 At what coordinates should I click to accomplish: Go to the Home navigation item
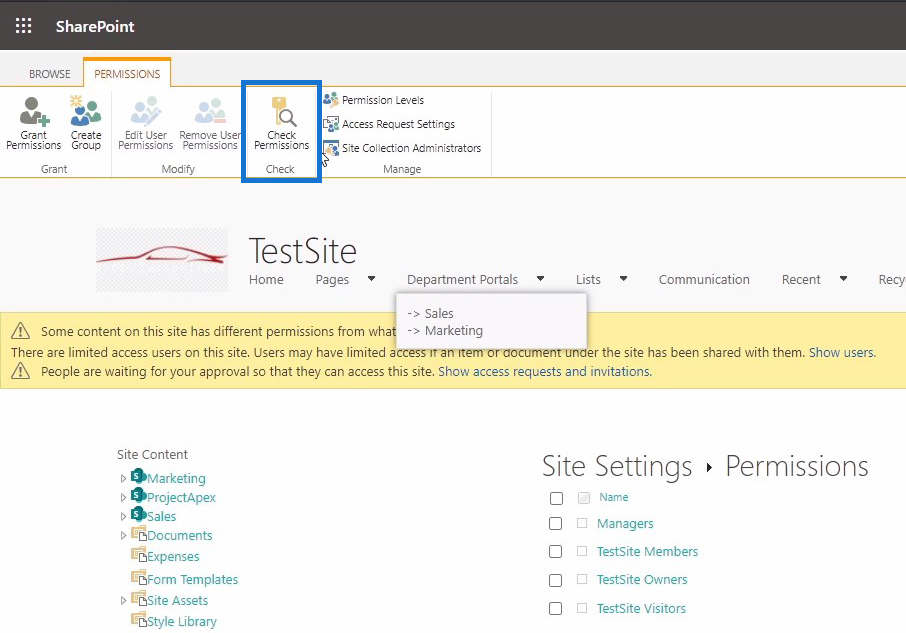point(266,280)
